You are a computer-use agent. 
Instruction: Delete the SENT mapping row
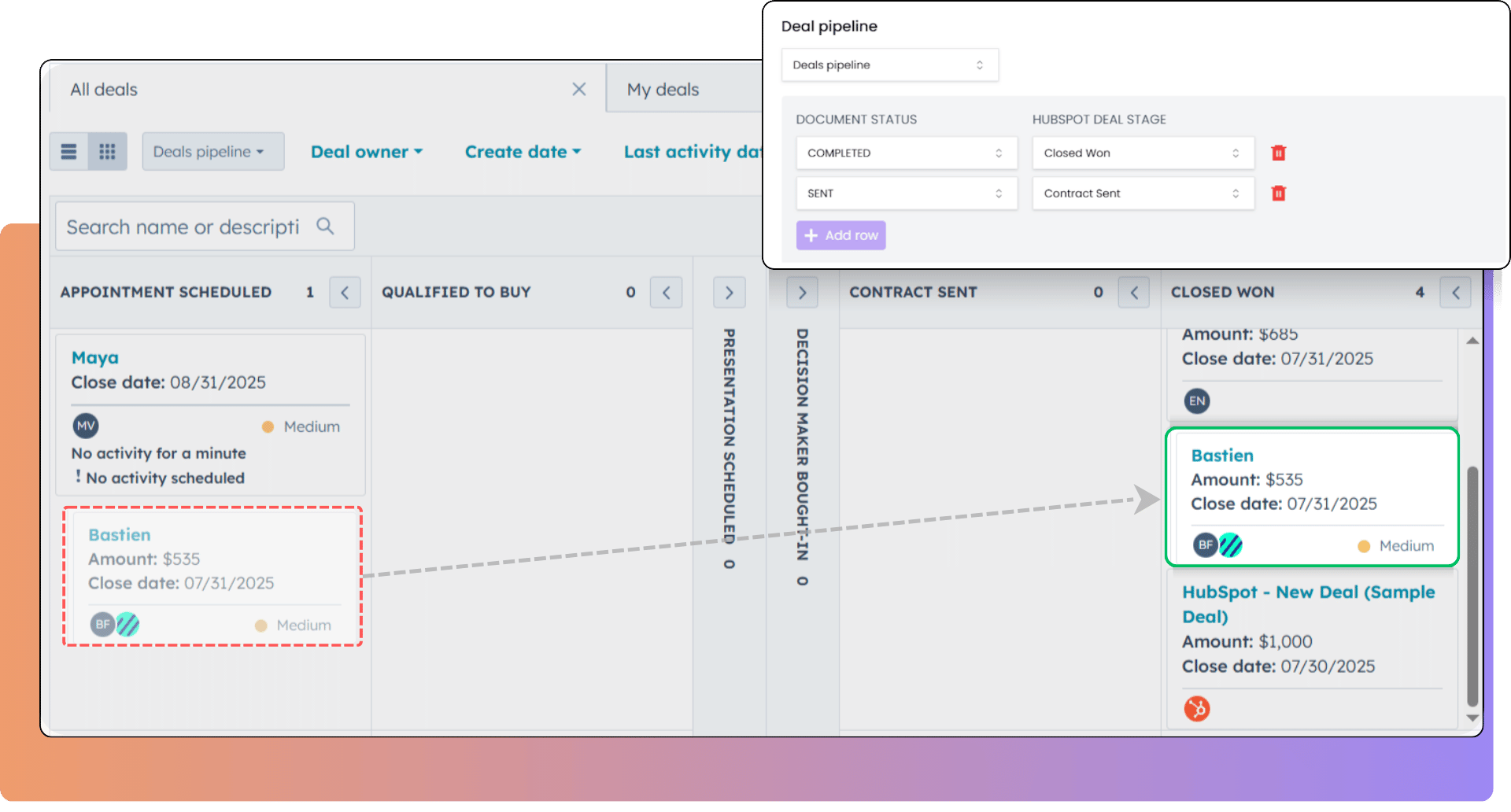1278,194
